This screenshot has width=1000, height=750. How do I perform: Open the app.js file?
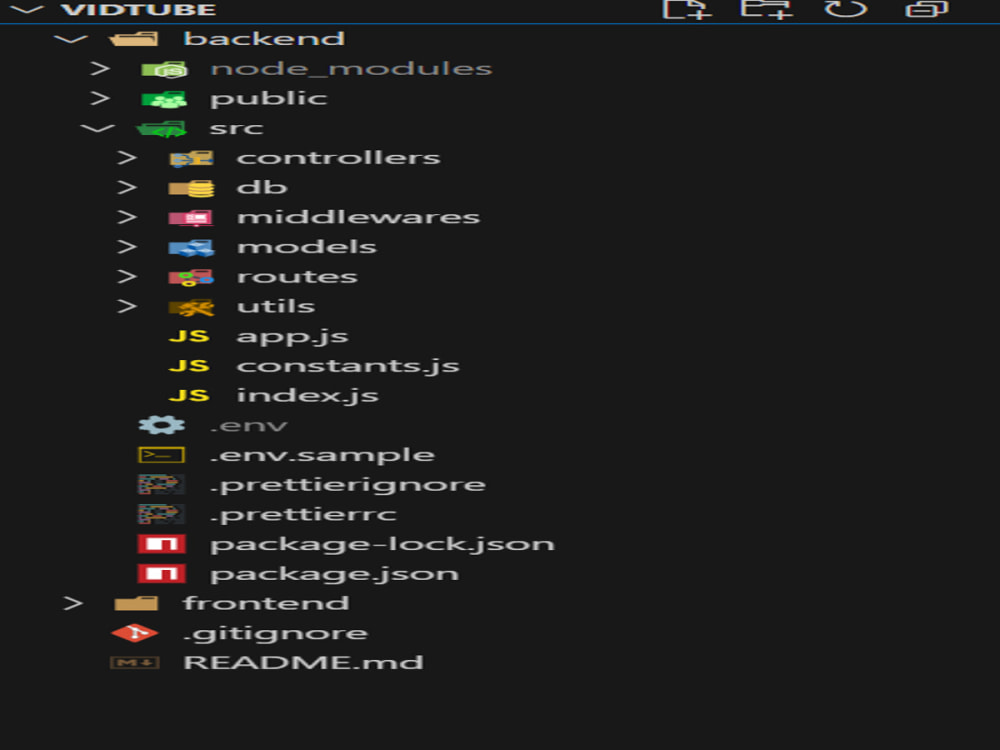293,337
